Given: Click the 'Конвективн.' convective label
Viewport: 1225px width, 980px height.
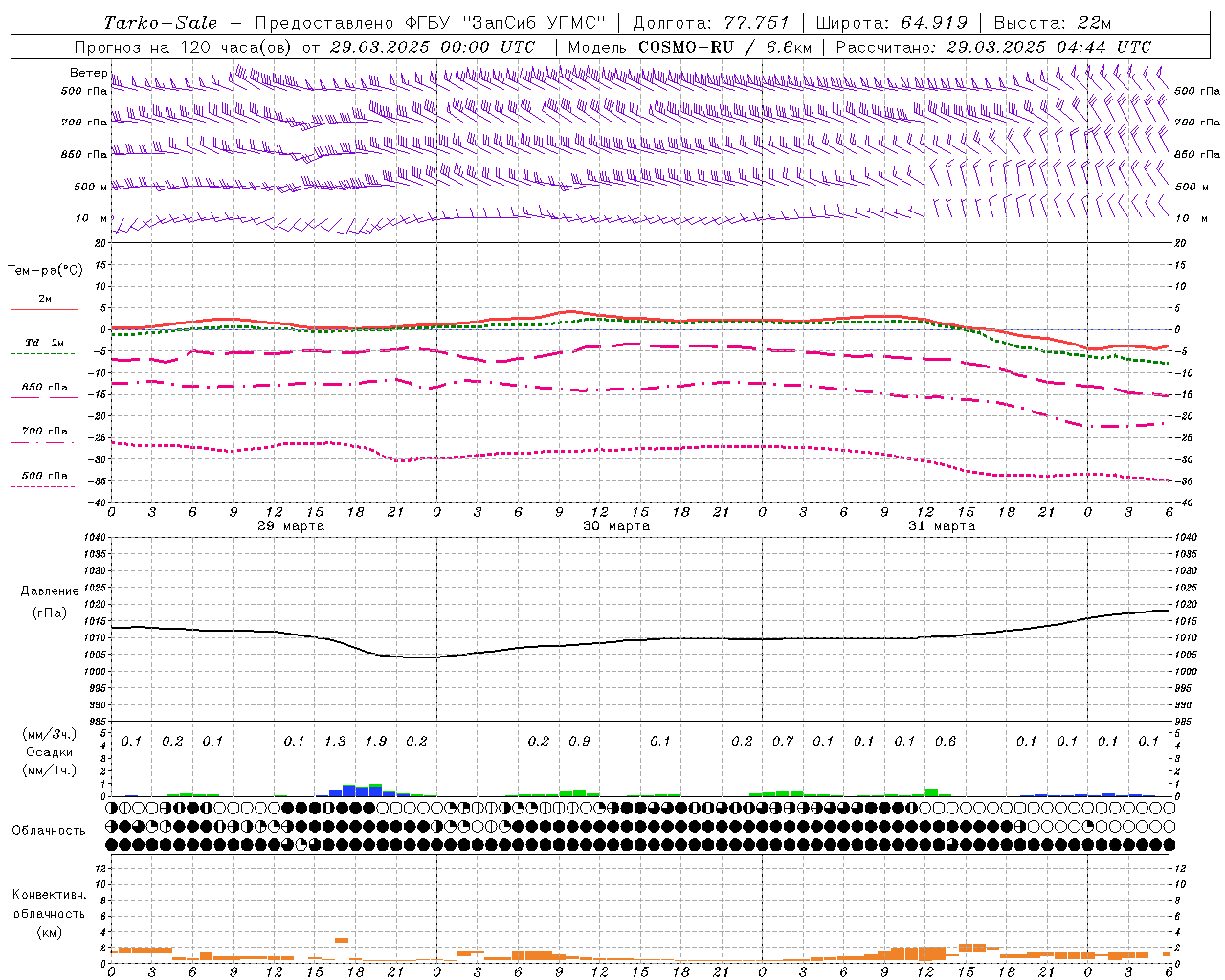Looking at the screenshot, I should 49,895.
